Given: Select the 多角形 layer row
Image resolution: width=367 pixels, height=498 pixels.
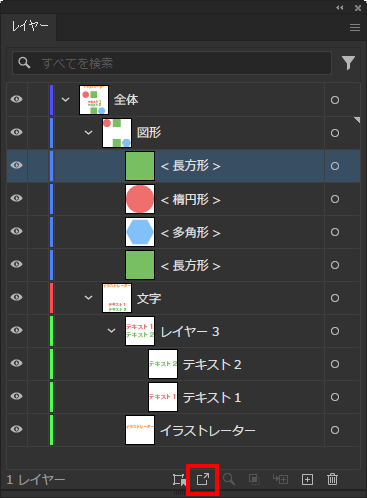Looking at the screenshot, I should point(183,232).
